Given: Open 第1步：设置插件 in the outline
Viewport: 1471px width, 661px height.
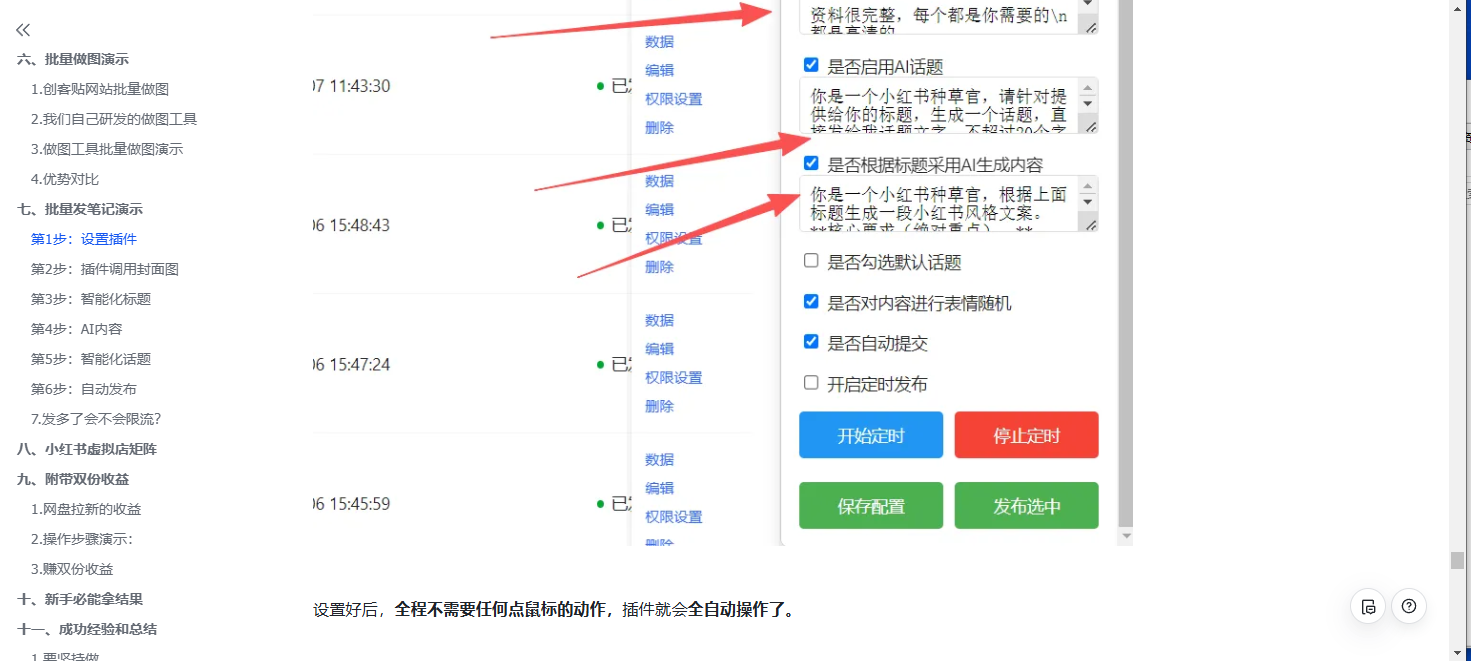Looking at the screenshot, I should pos(84,239).
